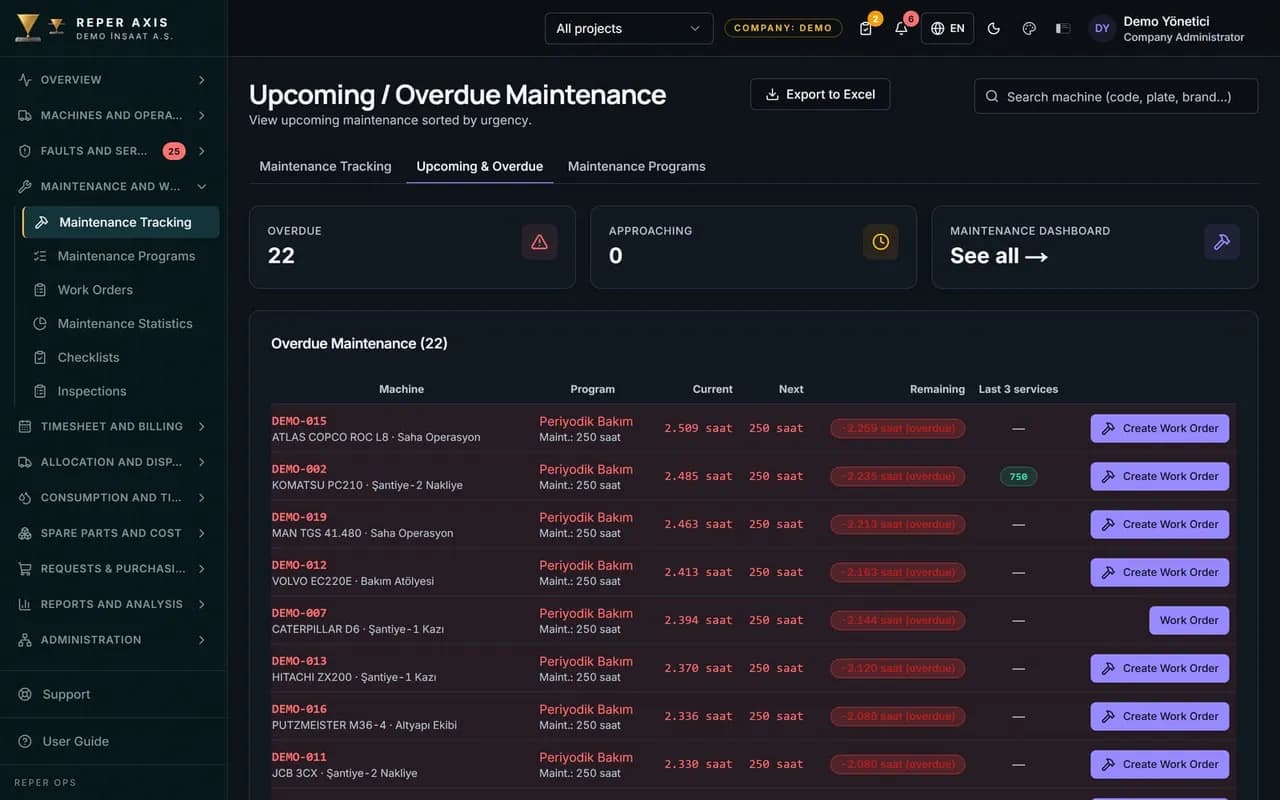Focus the Search machine input field
This screenshot has height=800, width=1280.
pos(1116,96)
